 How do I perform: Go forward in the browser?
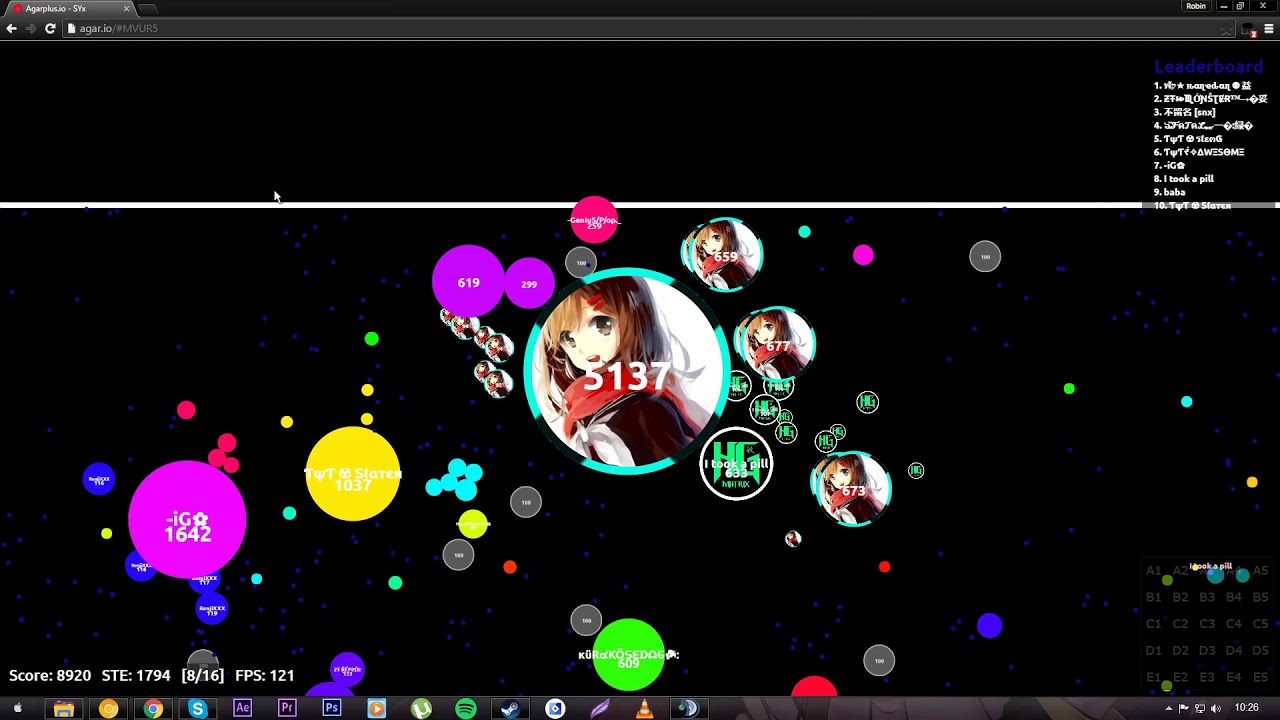(30, 28)
